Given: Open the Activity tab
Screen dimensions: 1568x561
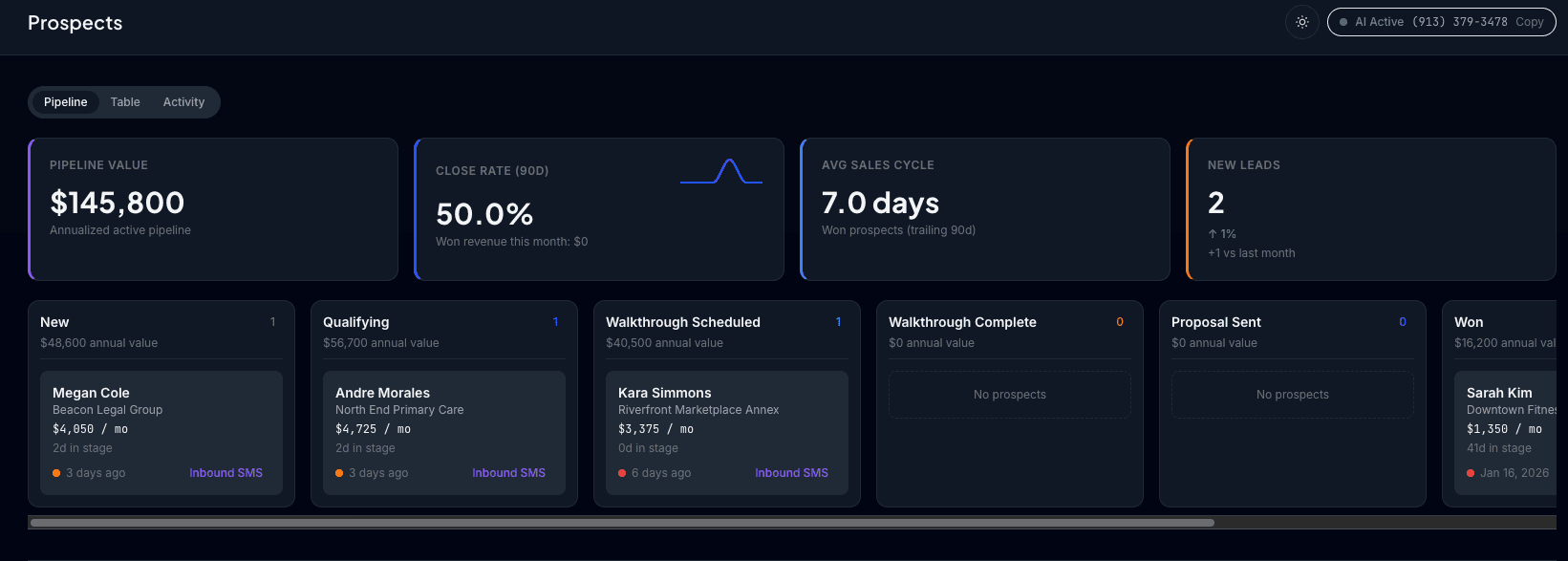Looking at the screenshot, I should click(183, 102).
